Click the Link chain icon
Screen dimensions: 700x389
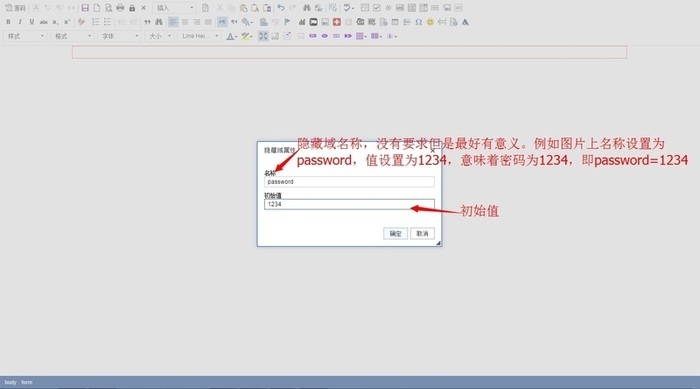coord(264,22)
